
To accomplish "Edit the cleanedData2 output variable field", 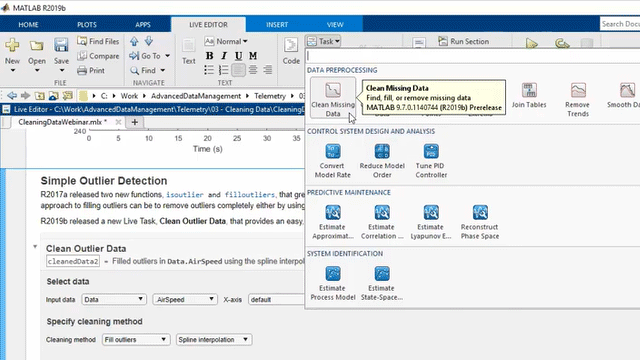I will (x=73, y=261).
